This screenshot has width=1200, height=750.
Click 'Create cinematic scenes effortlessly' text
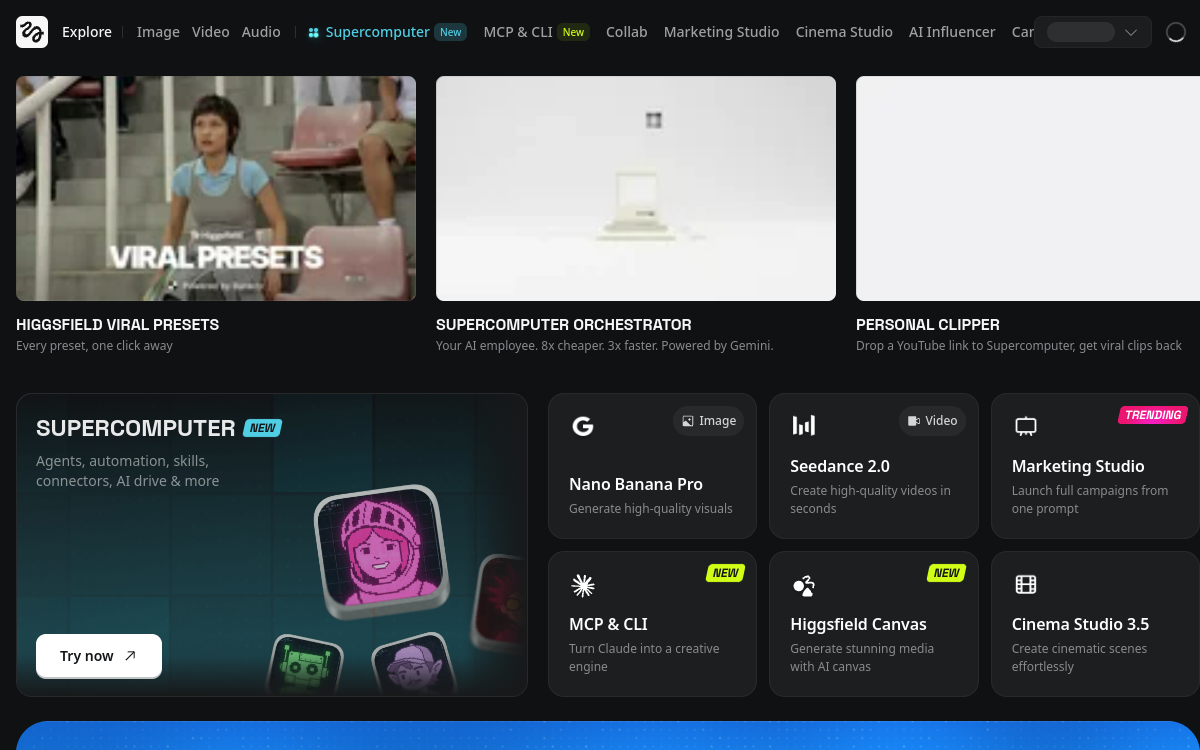pyautogui.click(x=1079, y=658)
